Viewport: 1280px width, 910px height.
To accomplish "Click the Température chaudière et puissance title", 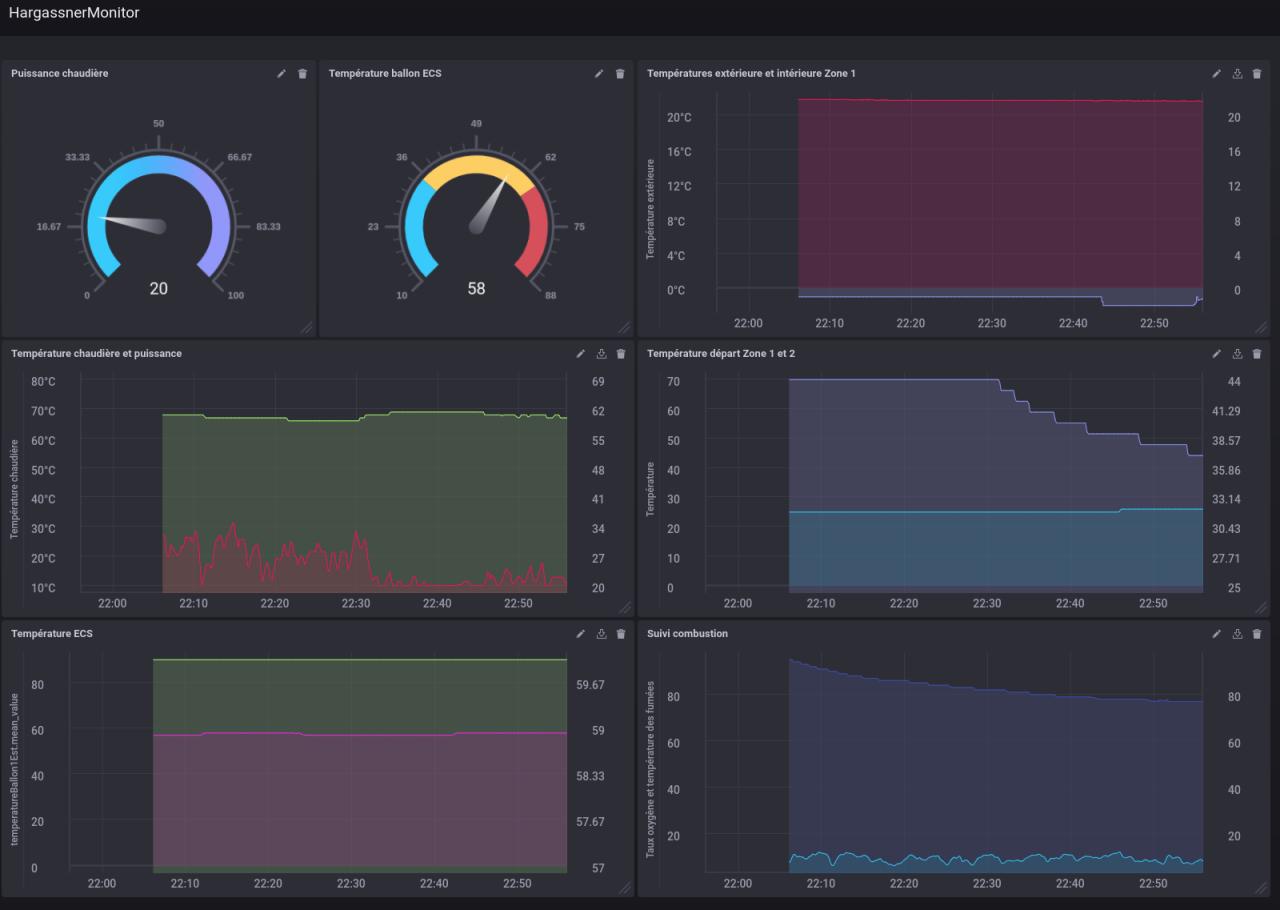I will pyautogui.click(x=96, y=353).
